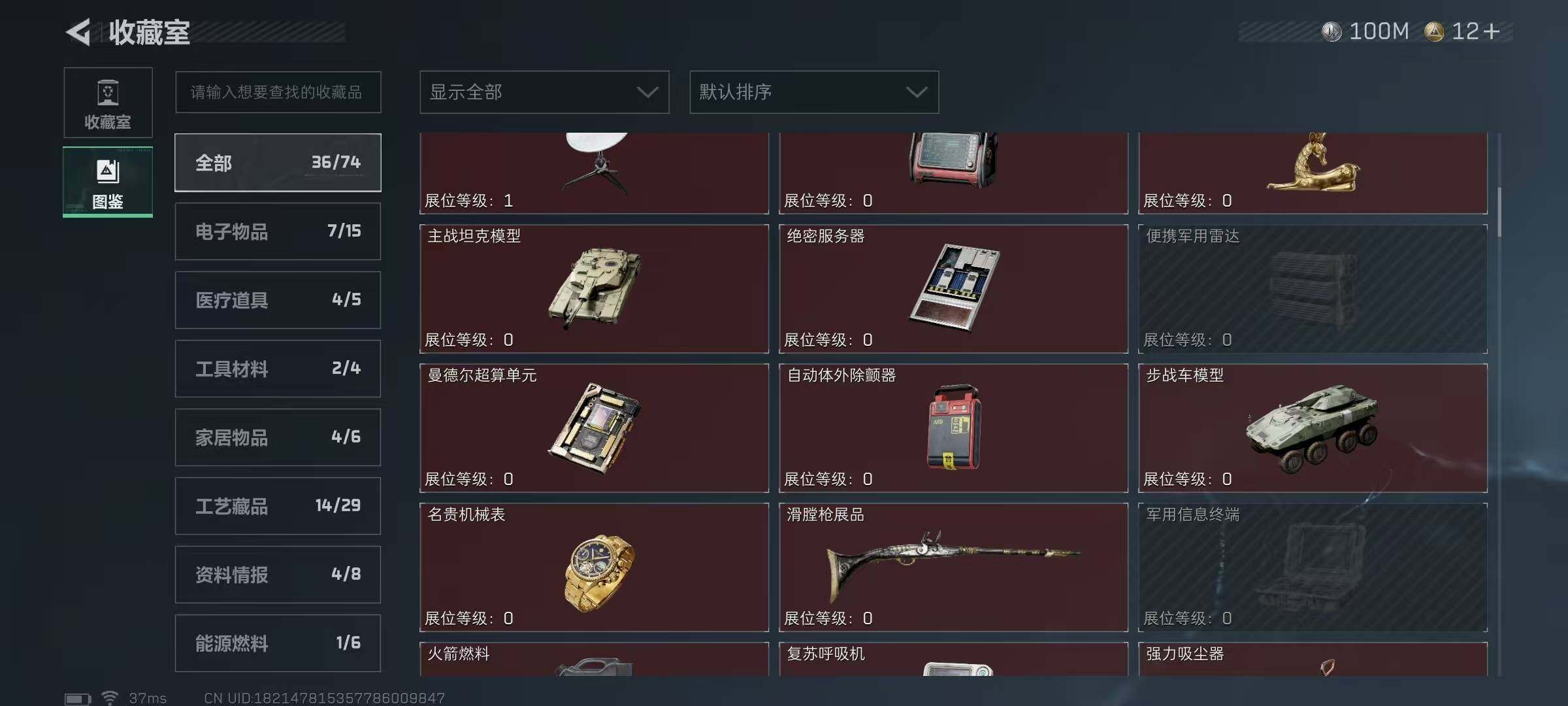The height and width of the screenshot is (706, 1568).
Task: Select the golden mechanical watch image
Action: (x=598, y=571)
